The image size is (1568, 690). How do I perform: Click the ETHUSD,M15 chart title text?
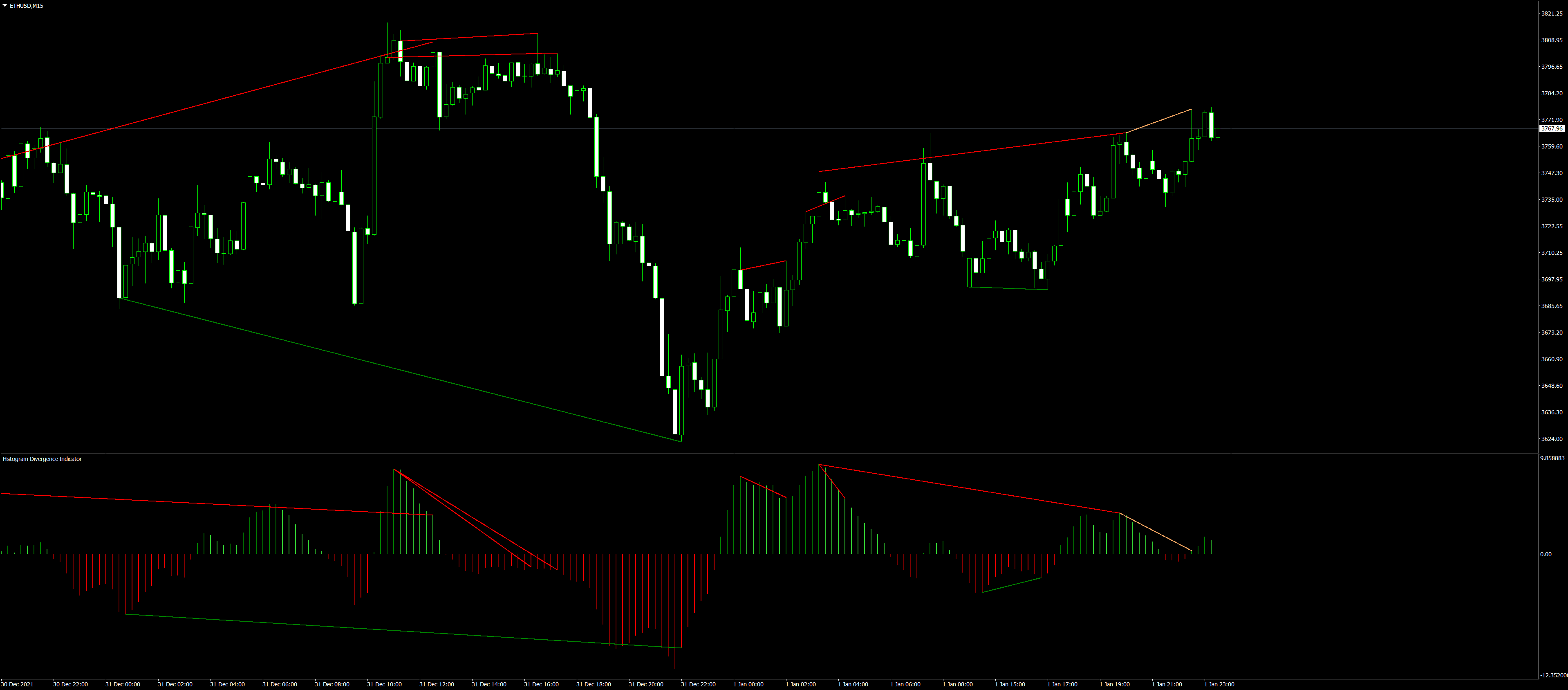tap(26, 5)
